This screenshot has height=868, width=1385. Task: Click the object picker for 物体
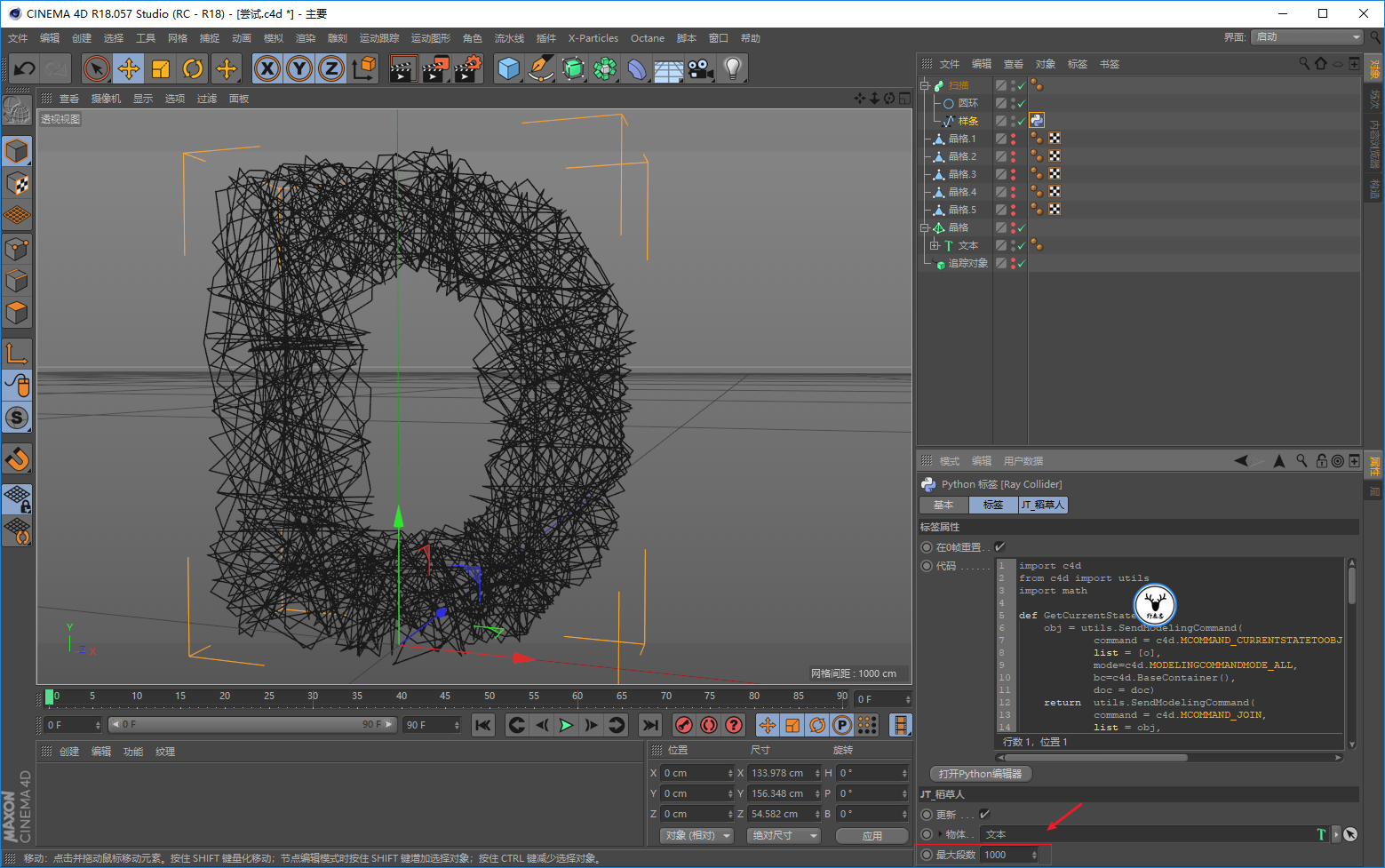click(x=1350, y=834)
